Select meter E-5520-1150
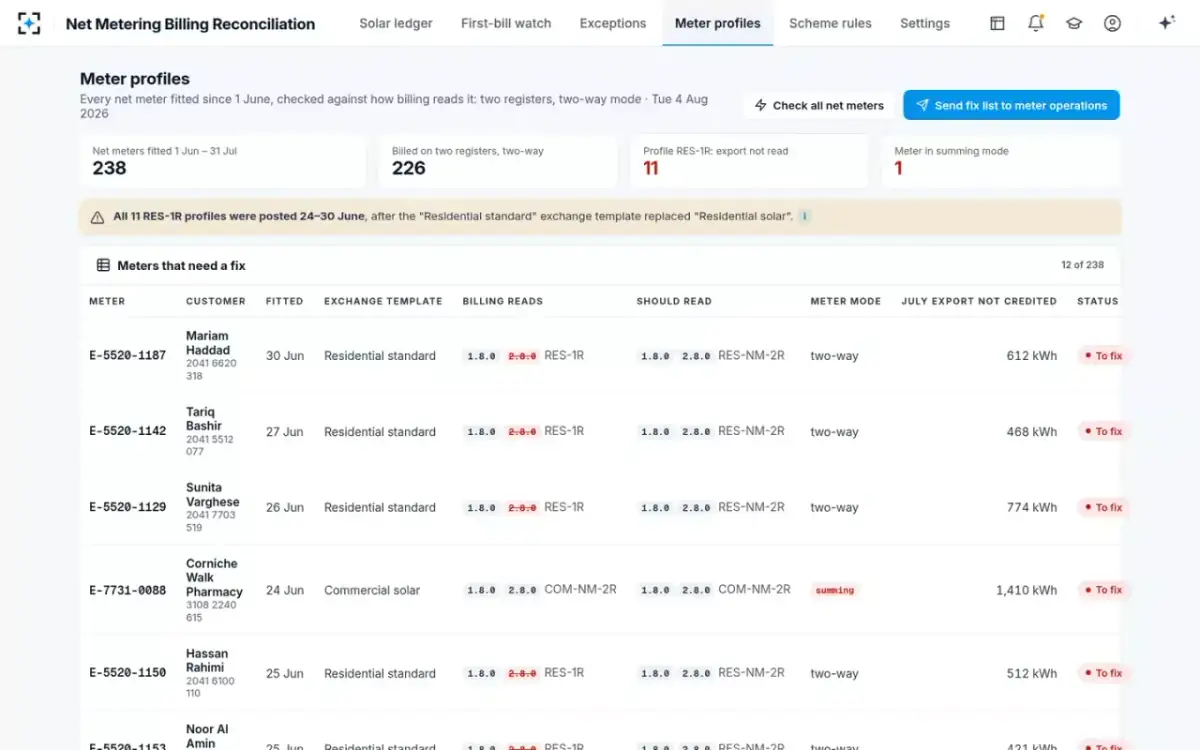Screen dimensions: 1200x750 (128, 673)
